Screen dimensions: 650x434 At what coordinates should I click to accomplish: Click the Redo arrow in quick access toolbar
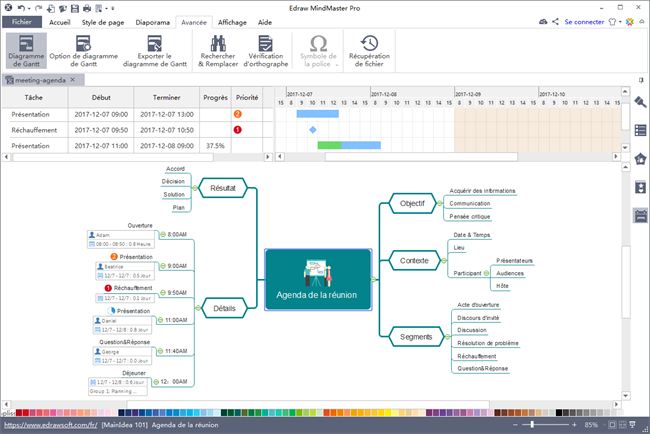coord(38,8)
